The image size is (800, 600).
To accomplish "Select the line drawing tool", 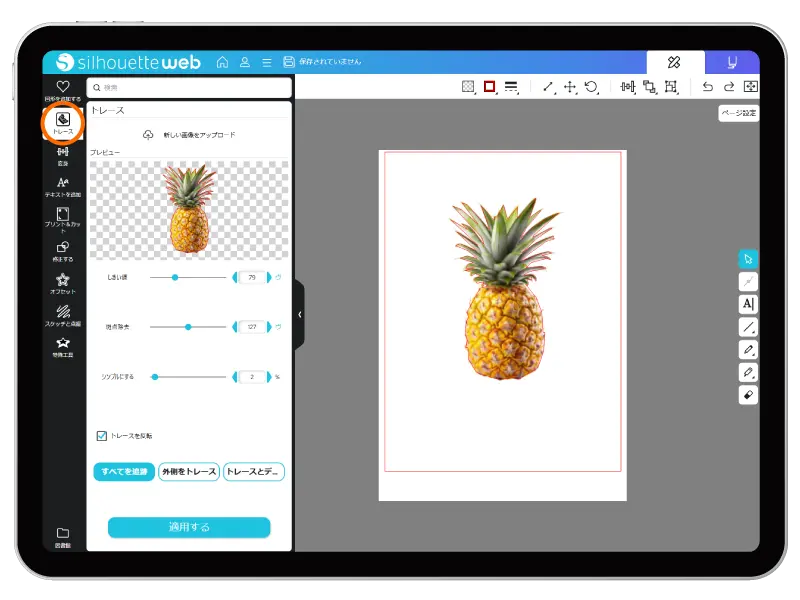I will click(748, 327).
